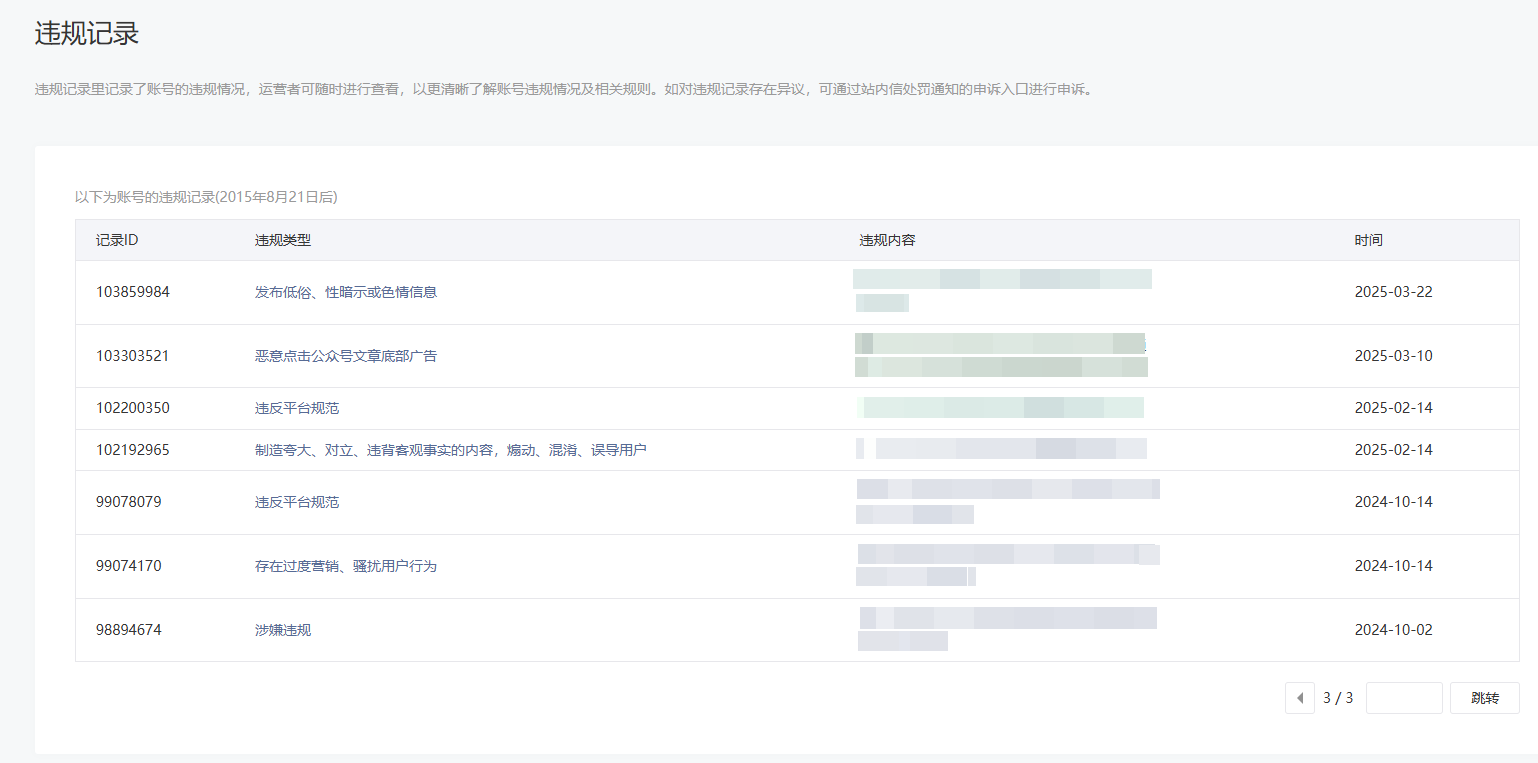Click the 以下为账号的违规记录 caption
This screenshot has height=763, width=1538.
click(206, 197)
